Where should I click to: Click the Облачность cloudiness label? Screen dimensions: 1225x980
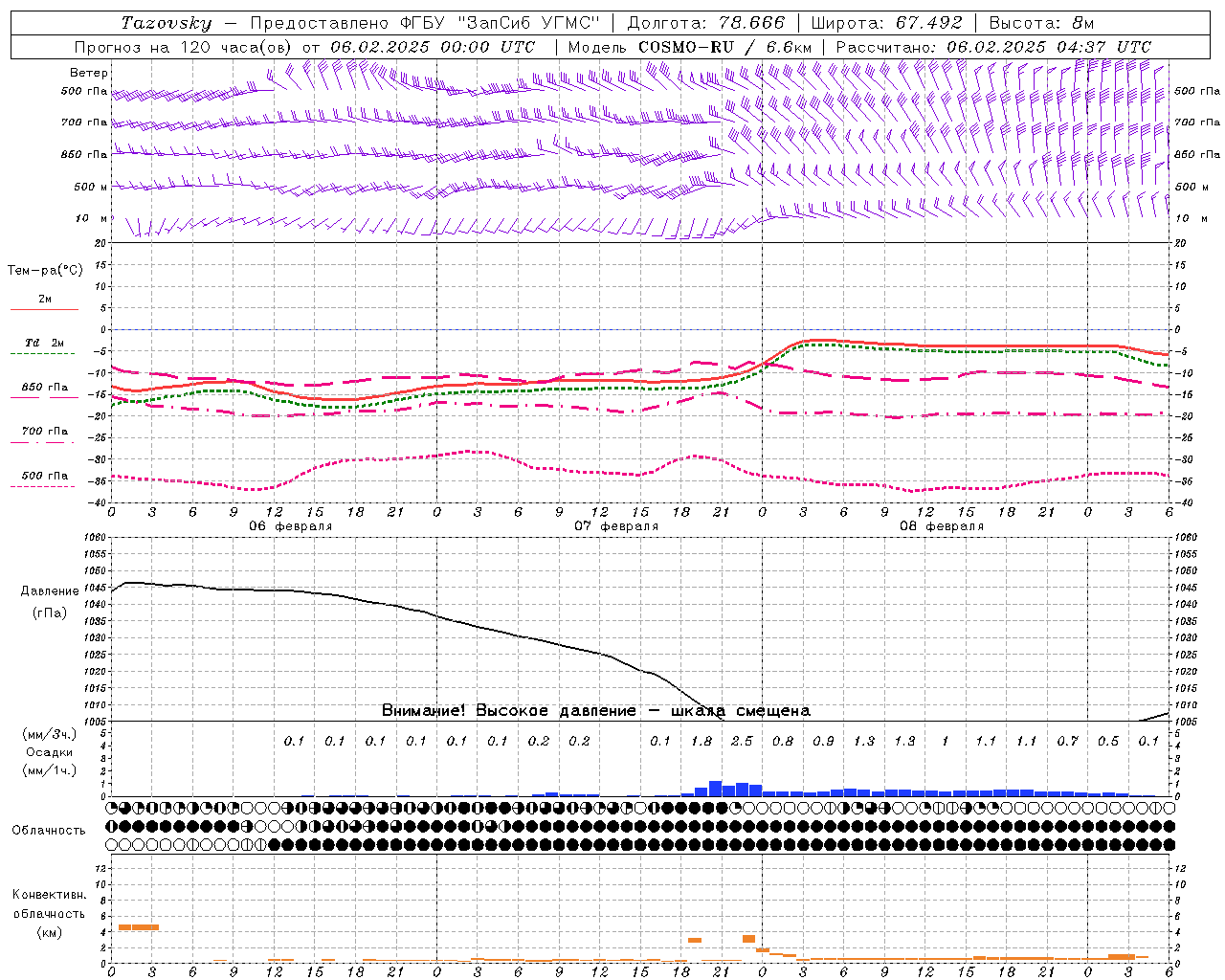coord(49,830)
